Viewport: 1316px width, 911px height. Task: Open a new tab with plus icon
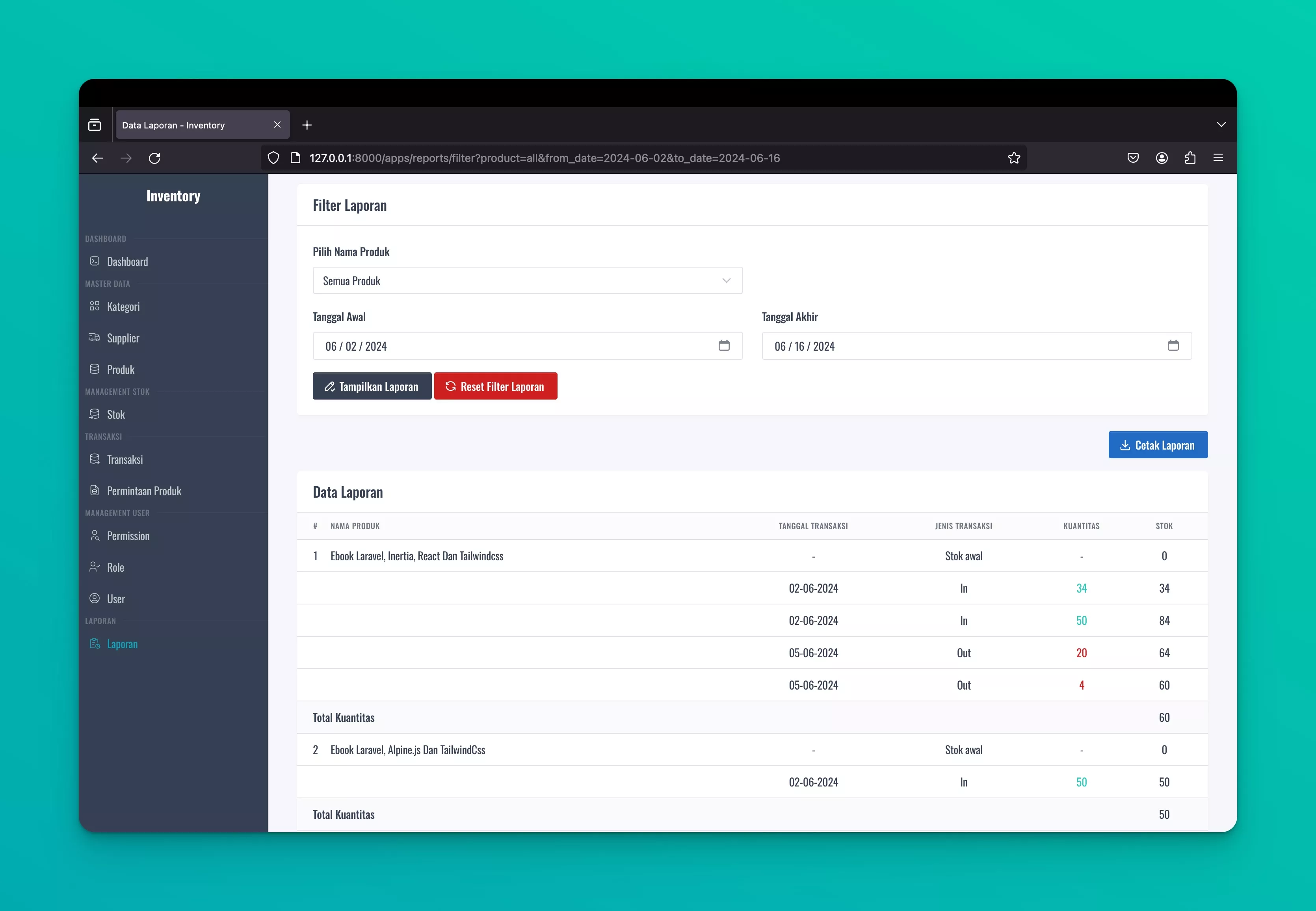tap(307, 125)
